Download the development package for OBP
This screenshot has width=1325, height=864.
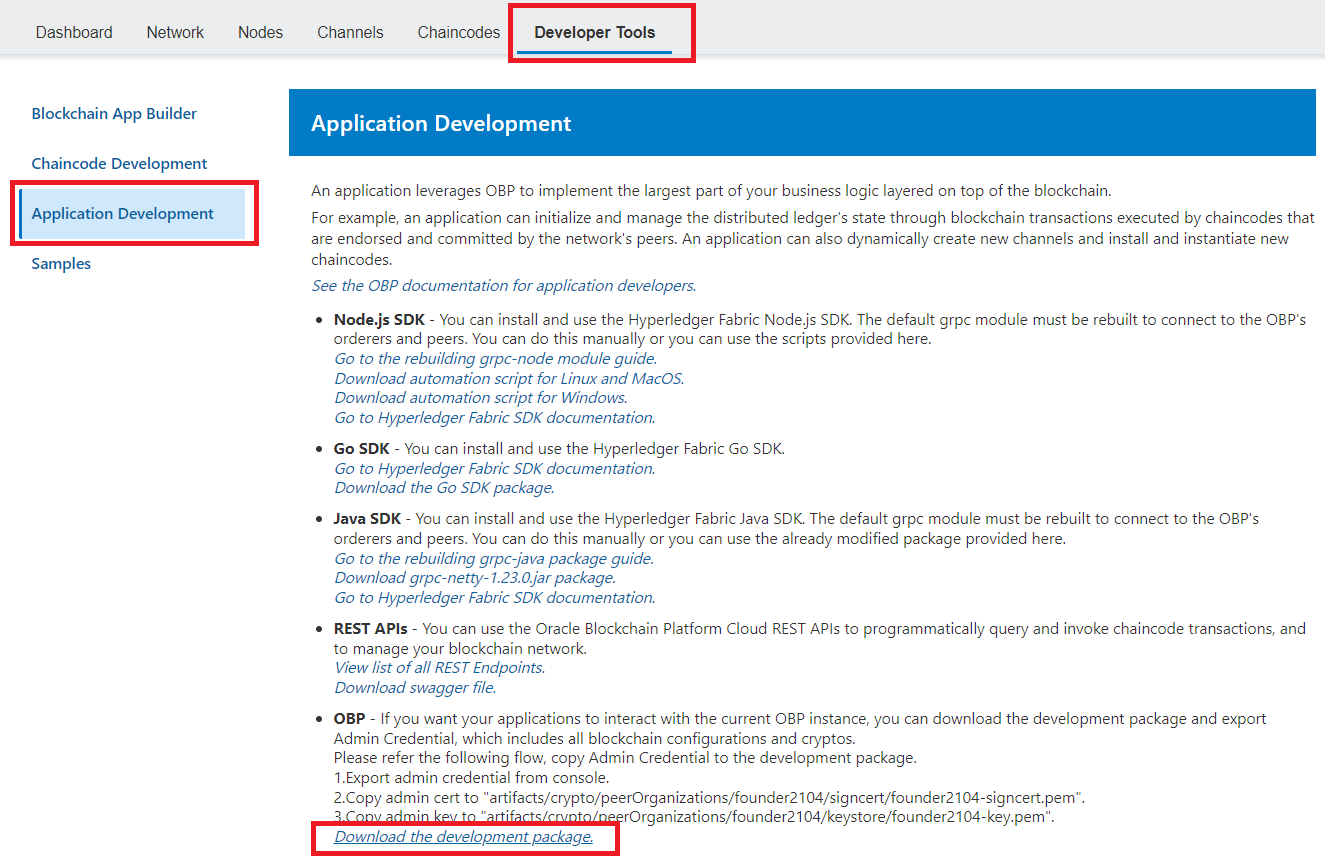pyautogui.click(x=463, y=836)
